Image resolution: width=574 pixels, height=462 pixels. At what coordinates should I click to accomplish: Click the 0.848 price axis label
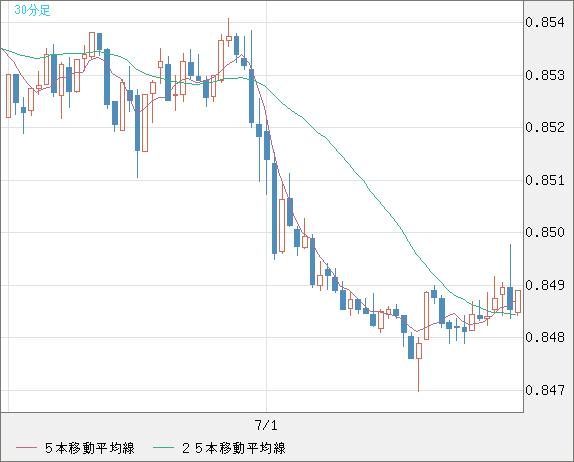coord(545,337)
